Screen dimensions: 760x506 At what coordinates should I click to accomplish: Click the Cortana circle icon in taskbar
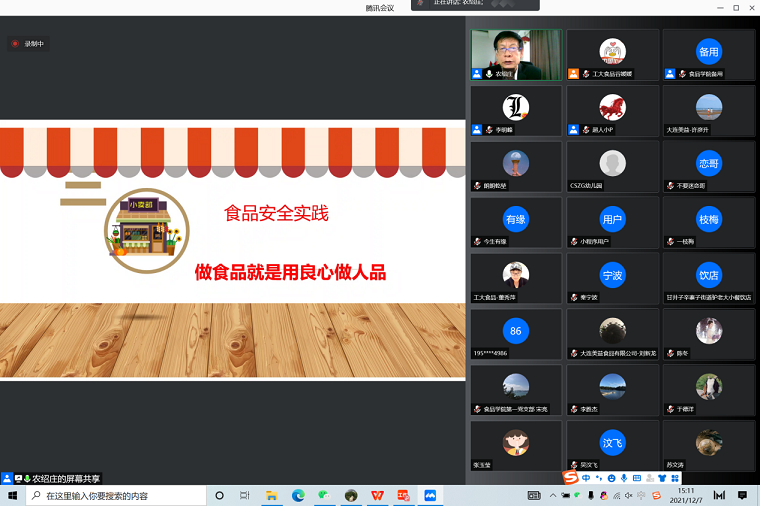coord(219,495)
